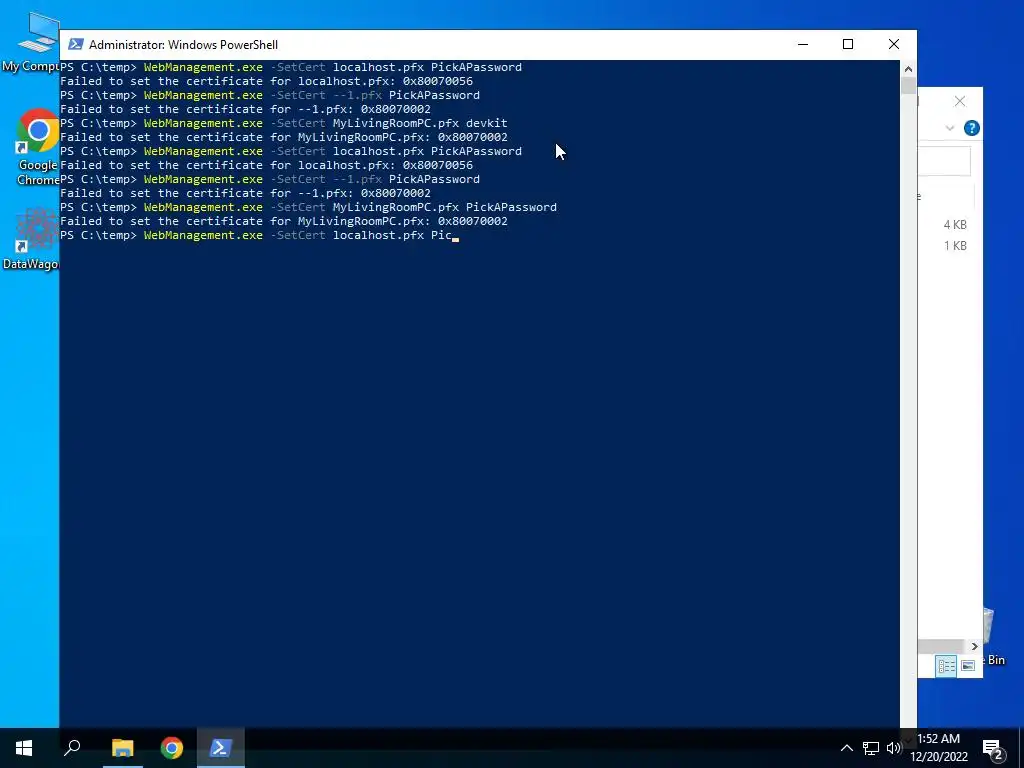Click the search box in the Explorer window
Image resolution: width=1024 pixels, height=768 pixels.
[x=944, y=161]
